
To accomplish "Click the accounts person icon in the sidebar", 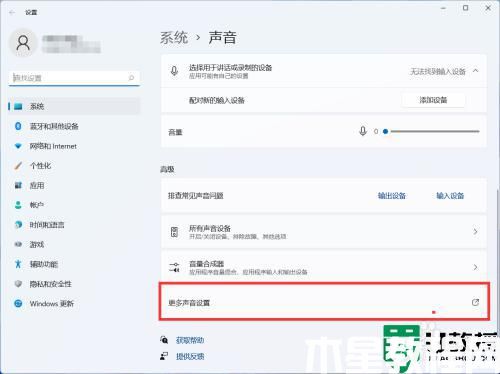I will (18, 205).
